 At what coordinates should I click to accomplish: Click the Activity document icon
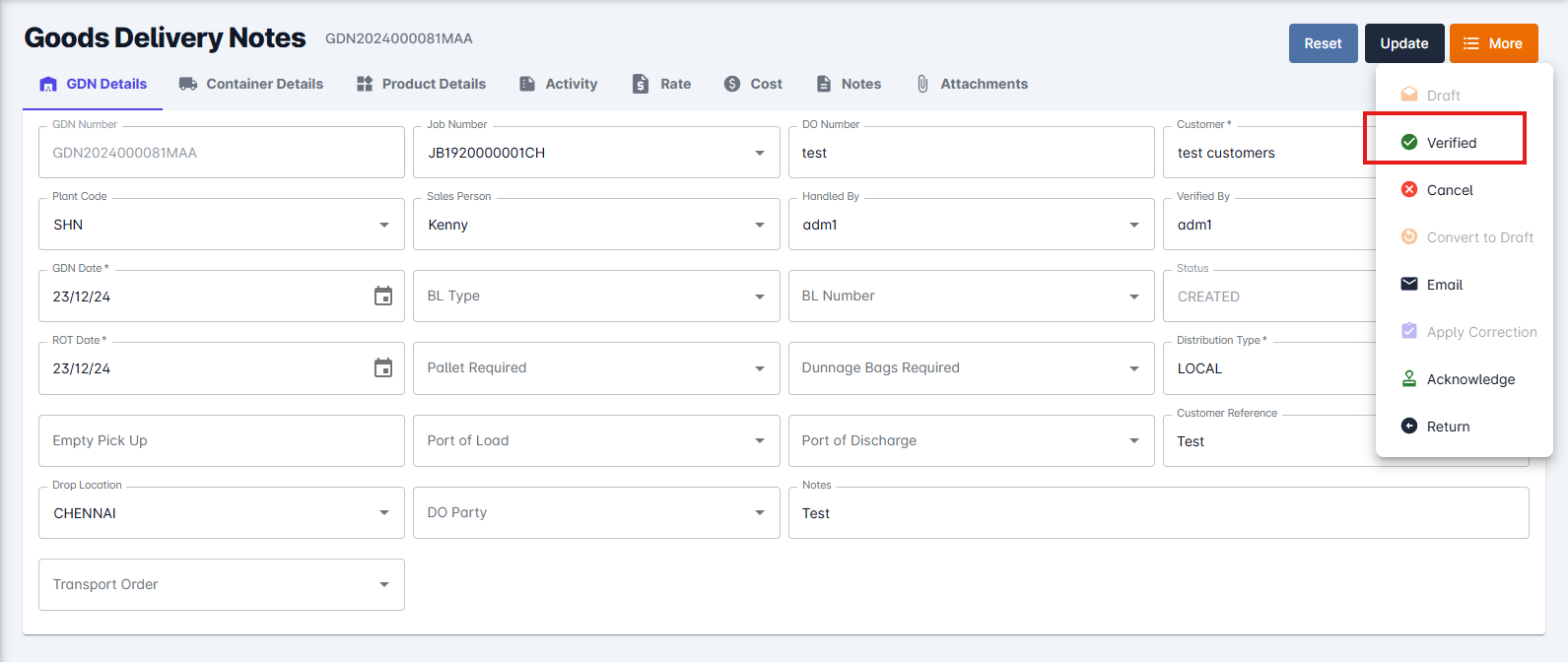click(527, 84)
